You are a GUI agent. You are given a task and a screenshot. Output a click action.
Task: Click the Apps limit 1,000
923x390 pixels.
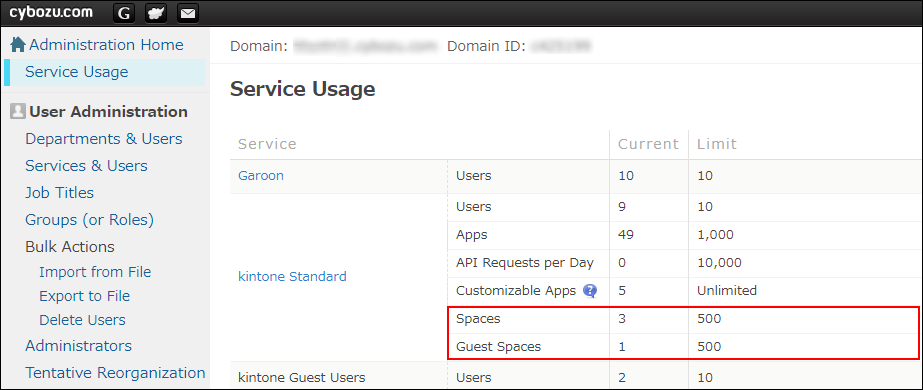715,235
